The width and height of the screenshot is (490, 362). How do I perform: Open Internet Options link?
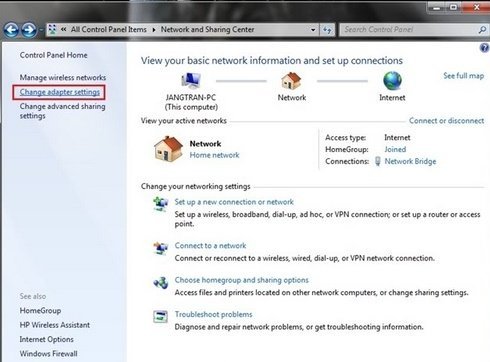(47, 339)
